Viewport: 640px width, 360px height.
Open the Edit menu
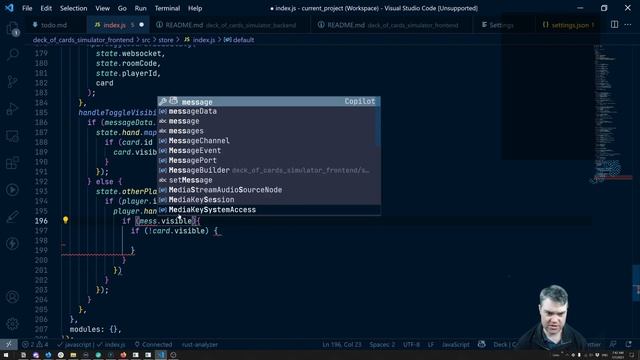pyautogui.click(x=46, y=8)
